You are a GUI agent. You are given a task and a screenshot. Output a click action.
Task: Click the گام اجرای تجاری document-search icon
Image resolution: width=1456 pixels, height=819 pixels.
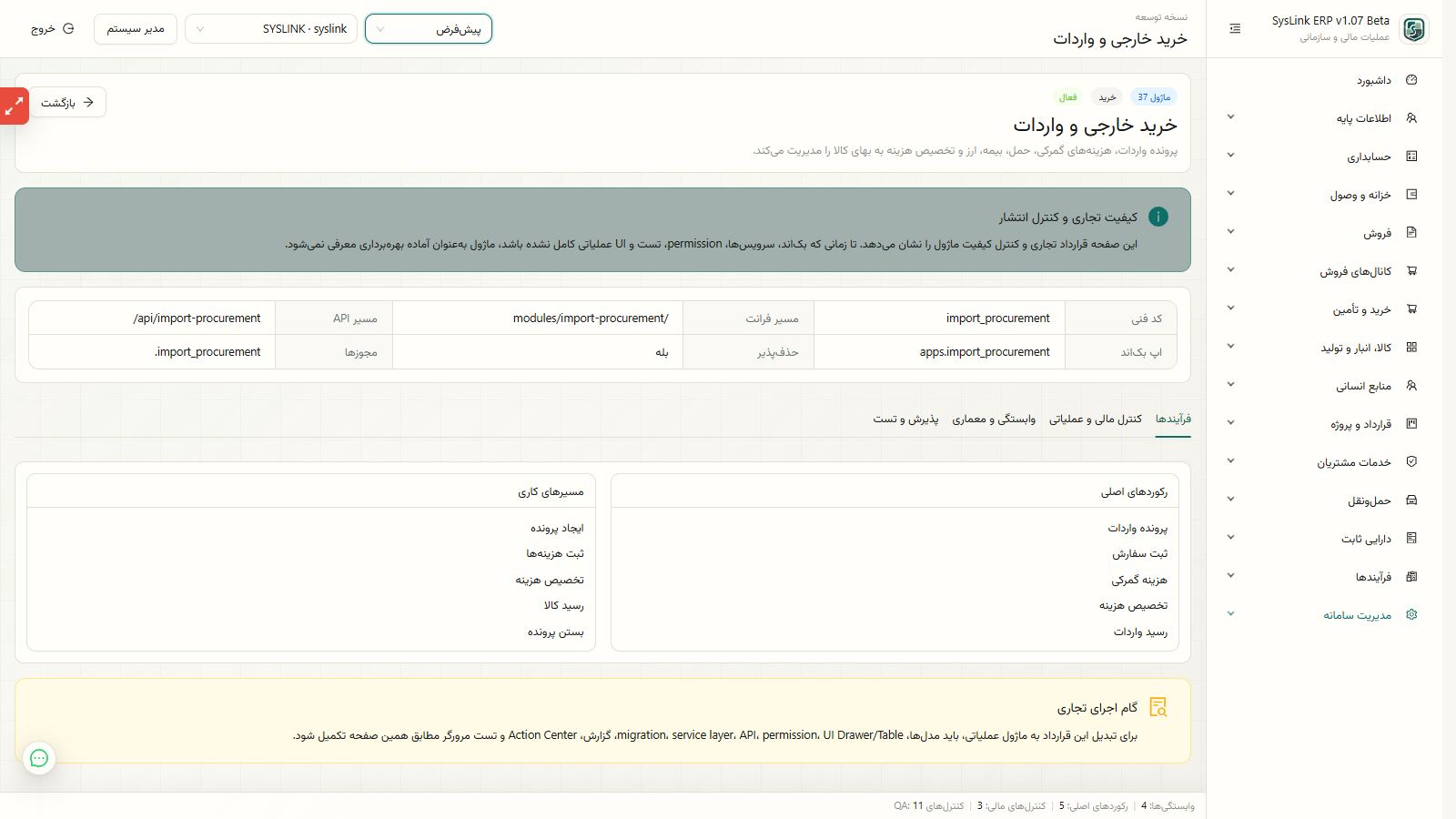pyautogui.click(x=1158, y=707)
